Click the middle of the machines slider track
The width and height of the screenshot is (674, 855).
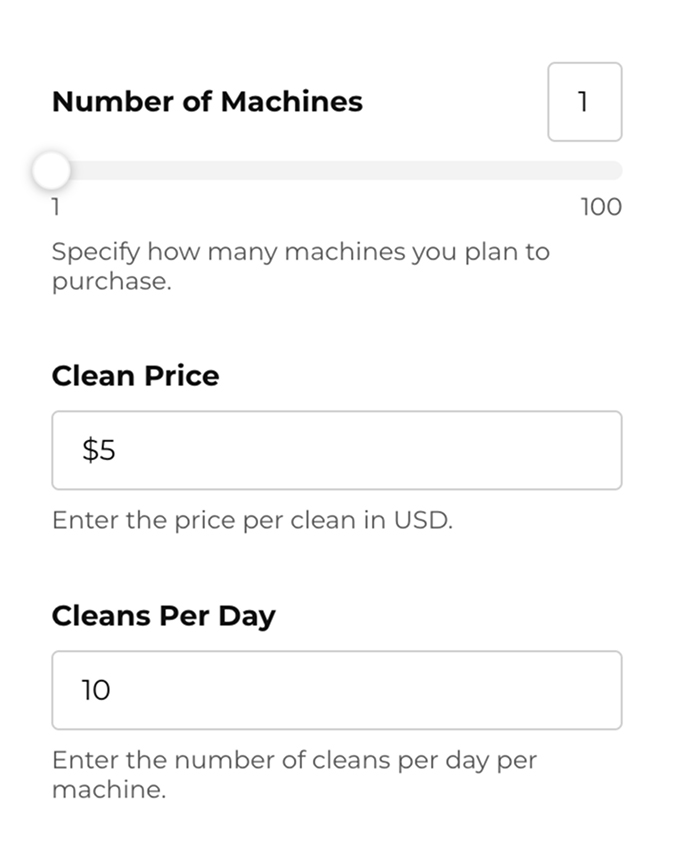tap(337, 171)
